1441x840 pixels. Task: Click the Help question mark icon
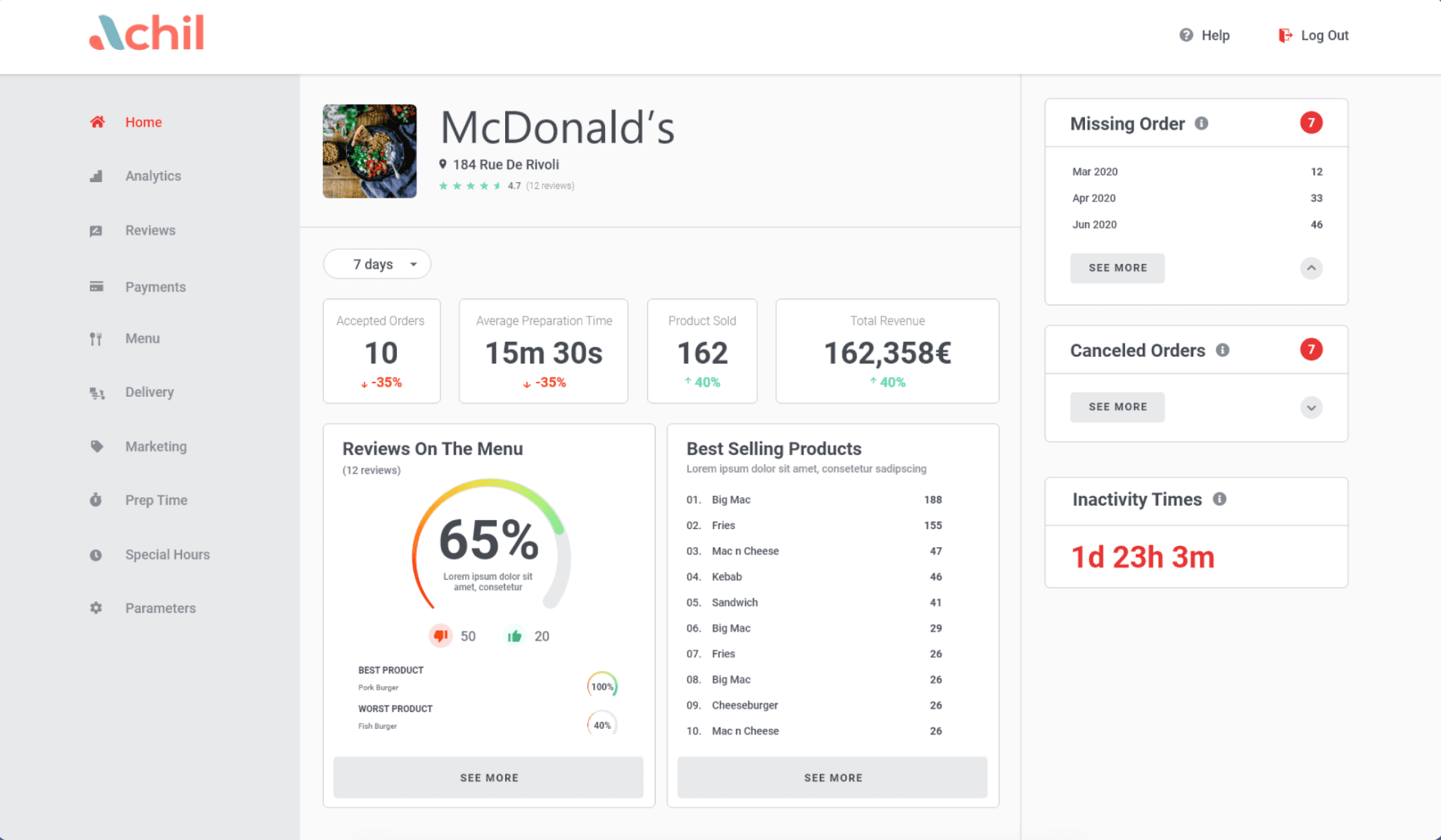click(x=1186, y=35)
